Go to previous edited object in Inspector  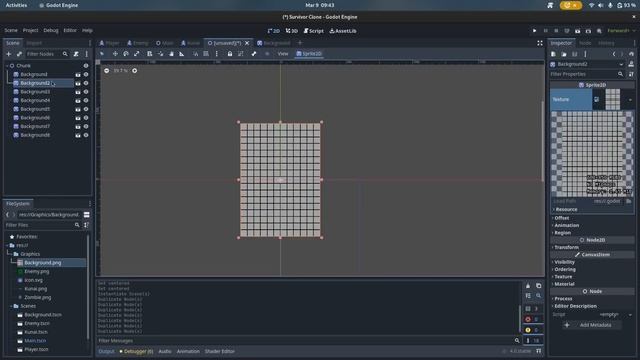click(x=614, y=54)
